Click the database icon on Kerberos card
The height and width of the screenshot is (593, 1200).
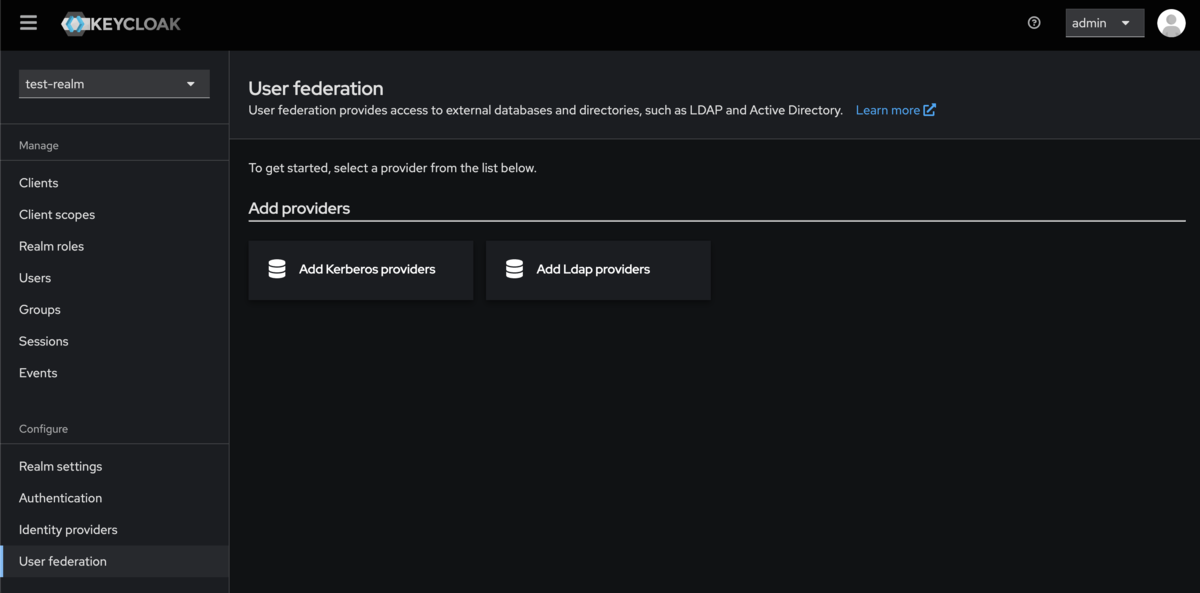277,269
